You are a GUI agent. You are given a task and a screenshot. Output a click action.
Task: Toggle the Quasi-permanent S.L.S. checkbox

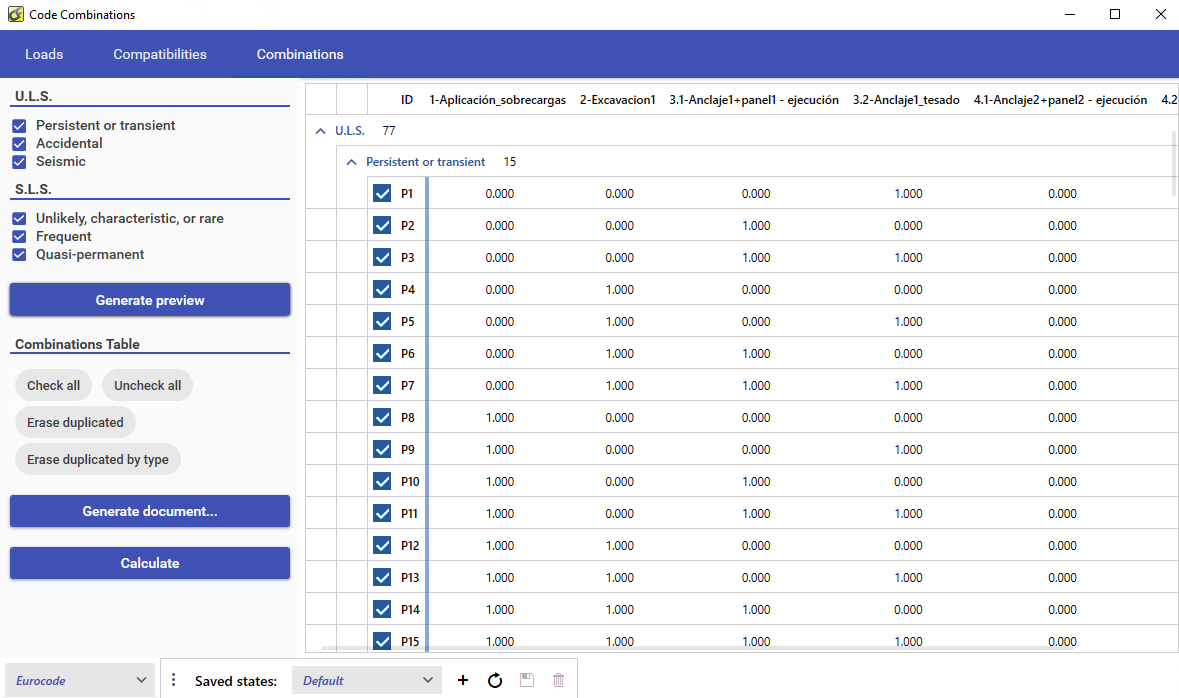(x=19, y=255)
